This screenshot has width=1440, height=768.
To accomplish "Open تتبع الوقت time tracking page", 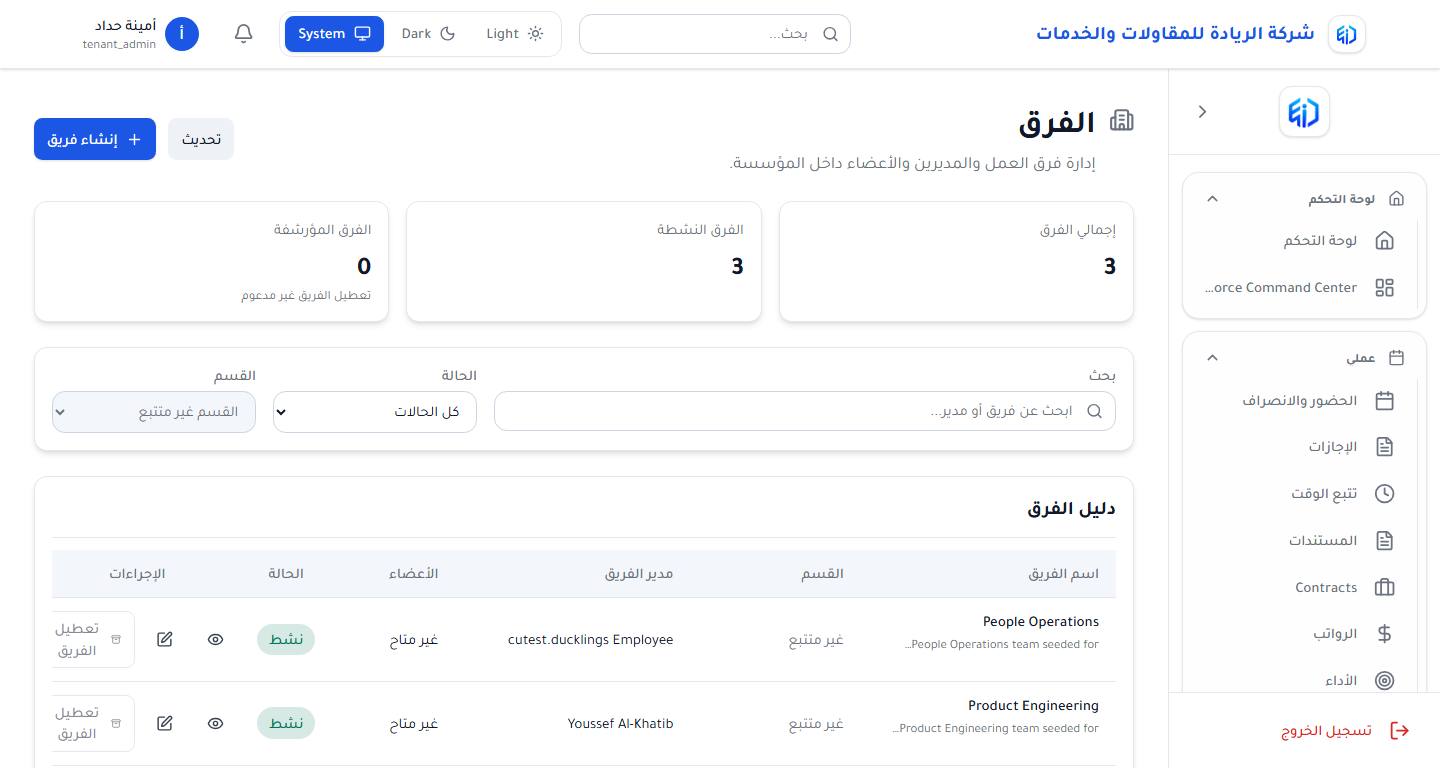I will pyautogui.click(x=1304, y=494).
